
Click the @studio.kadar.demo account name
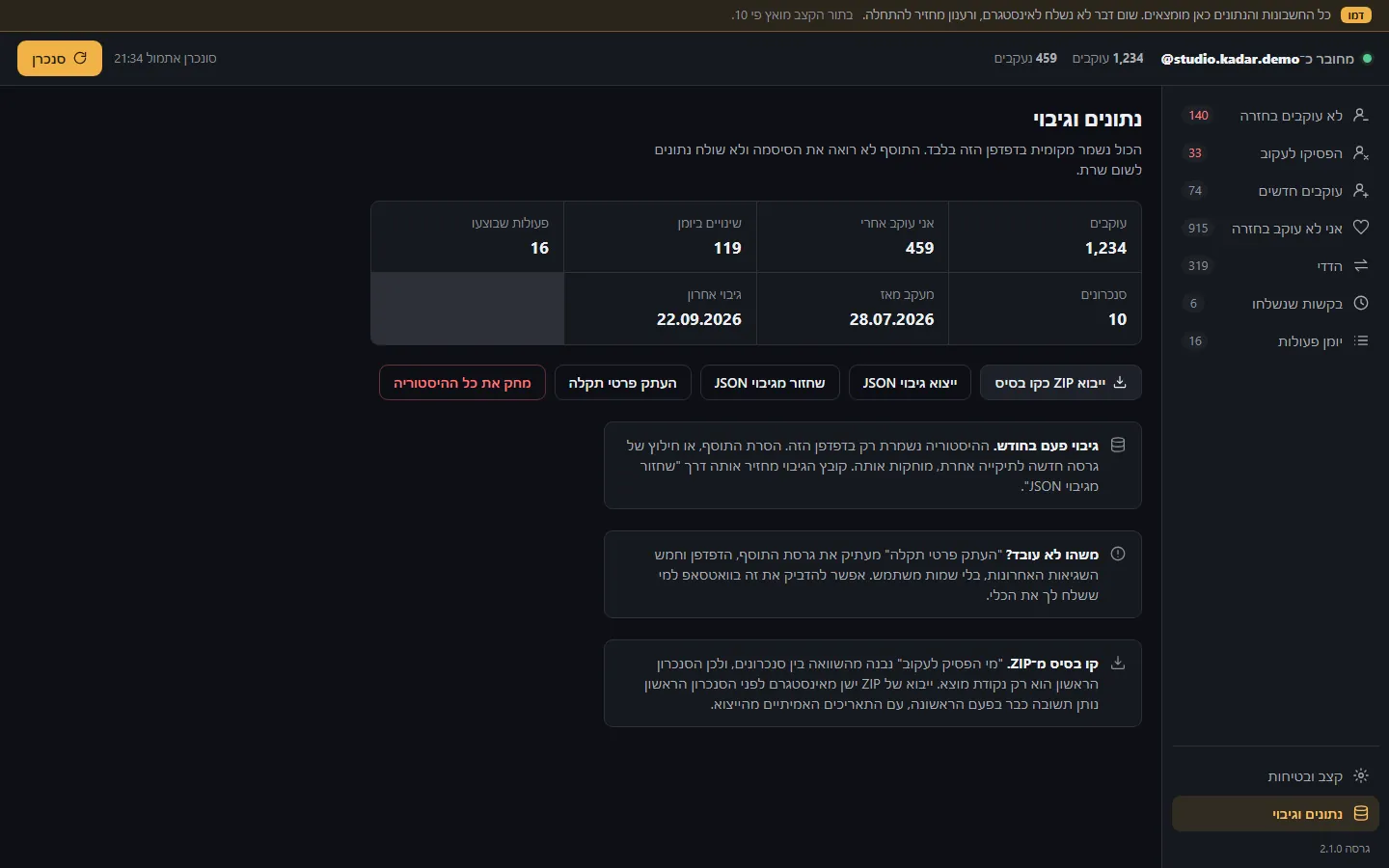tap(1230, 59)
